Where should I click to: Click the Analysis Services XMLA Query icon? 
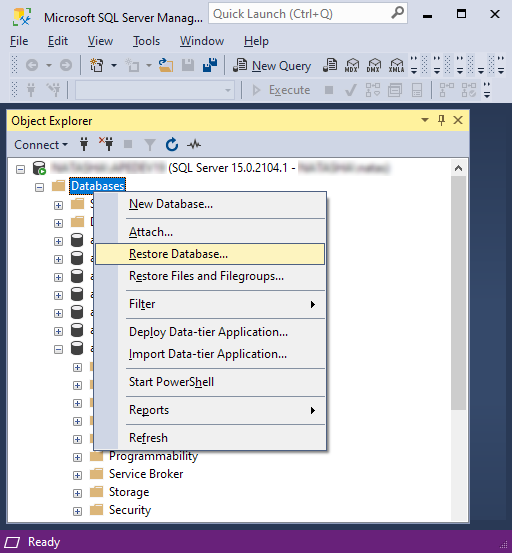coord(396,66)
